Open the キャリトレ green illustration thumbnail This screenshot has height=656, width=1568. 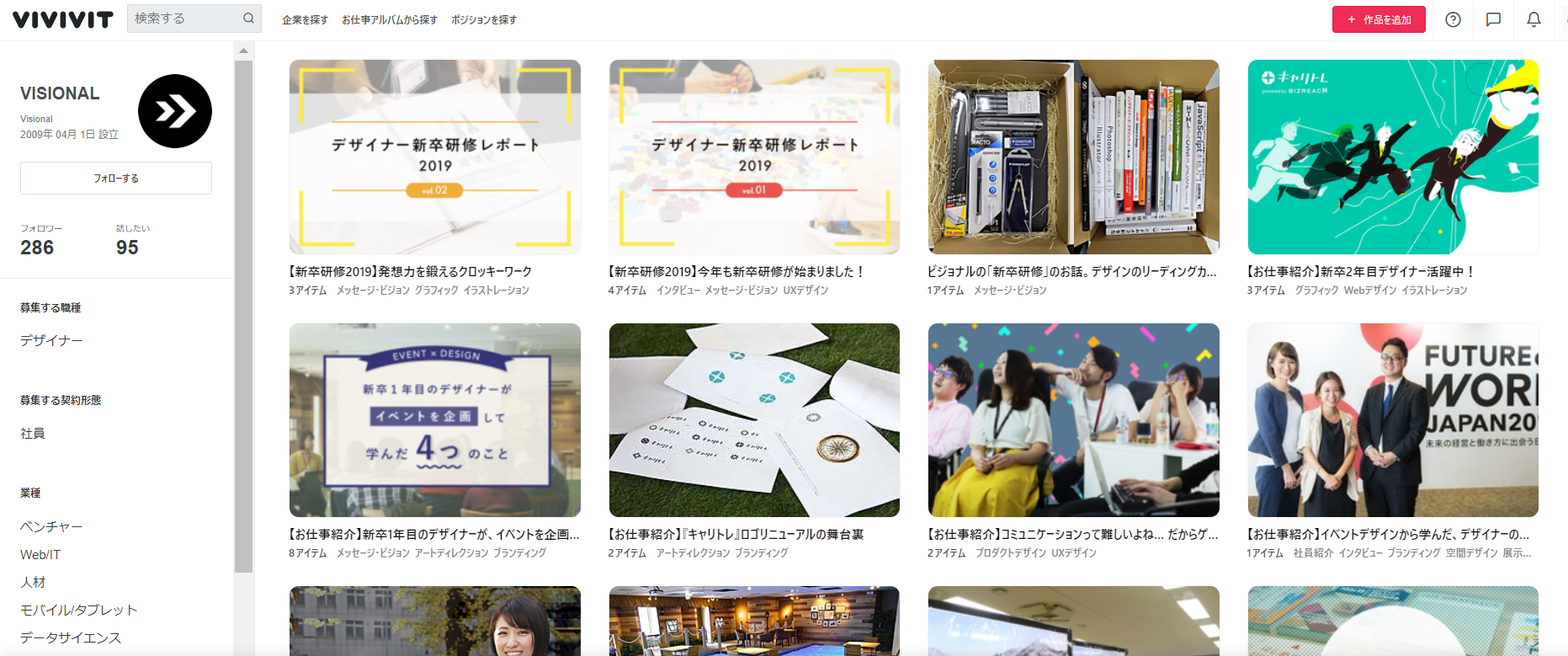pos(1392,157)
